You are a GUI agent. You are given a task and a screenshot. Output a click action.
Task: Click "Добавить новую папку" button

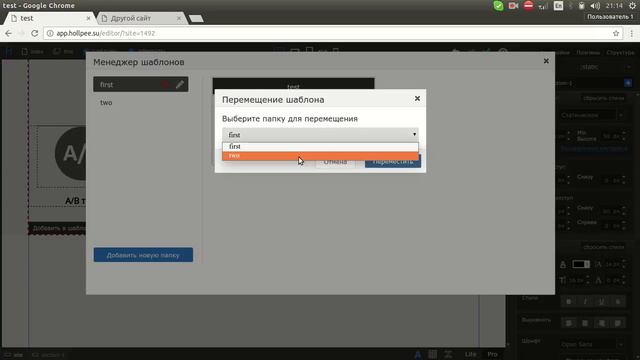(x=143, y=255)
